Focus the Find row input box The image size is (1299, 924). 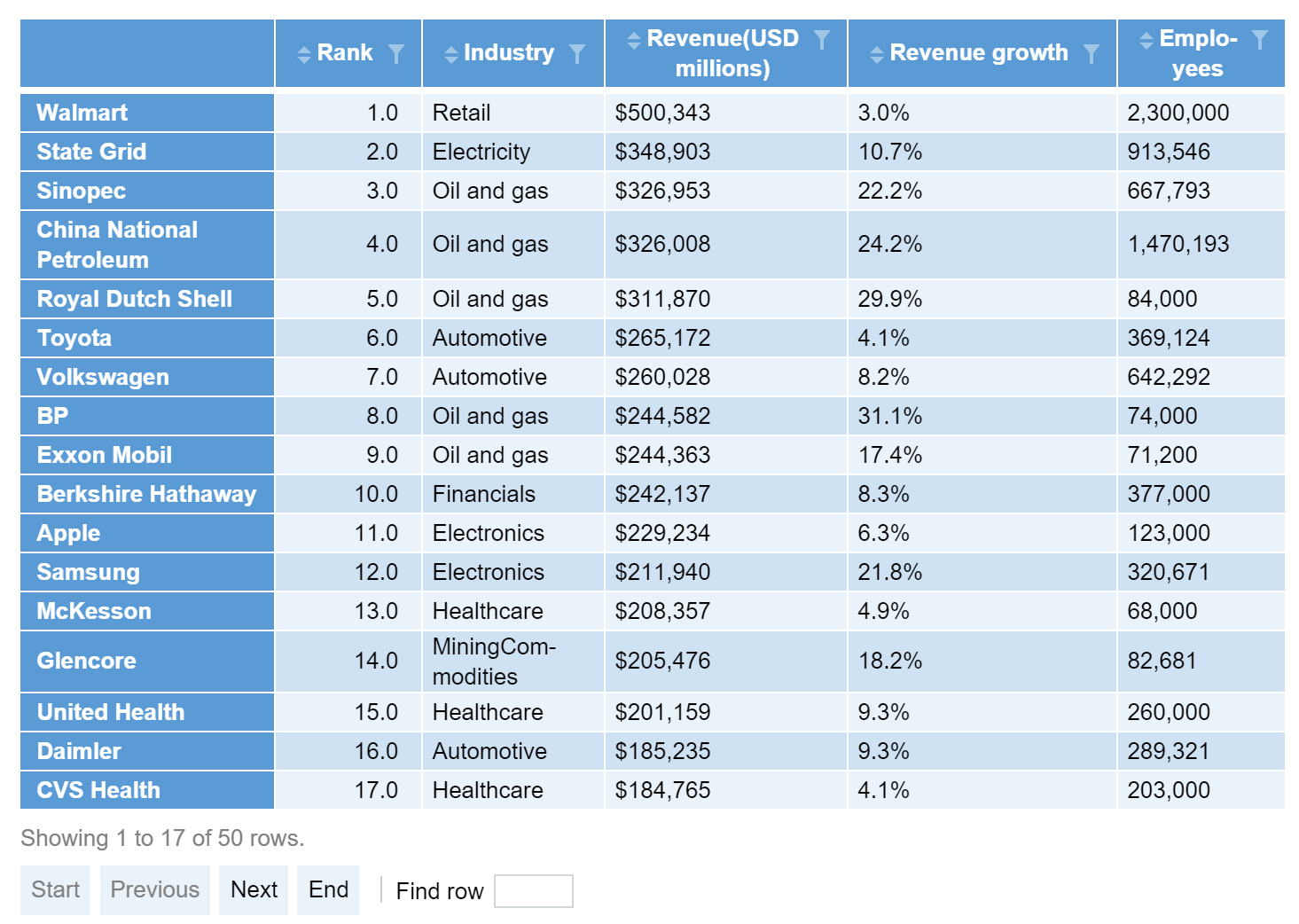pyautogui.click(x=534, y=891)
